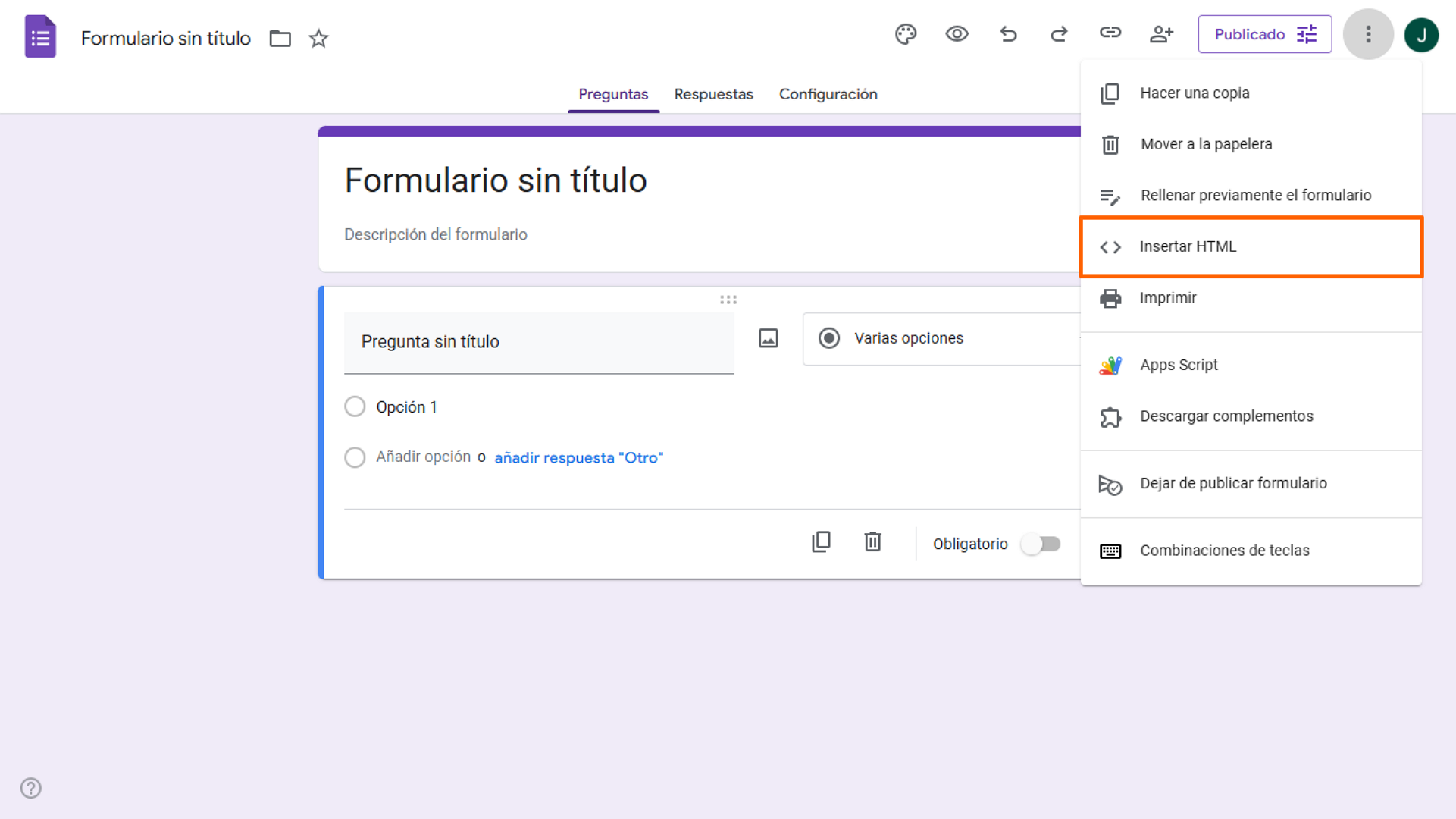
Task: Open the Publicado options button
Action: click(x=1264, y=34)
